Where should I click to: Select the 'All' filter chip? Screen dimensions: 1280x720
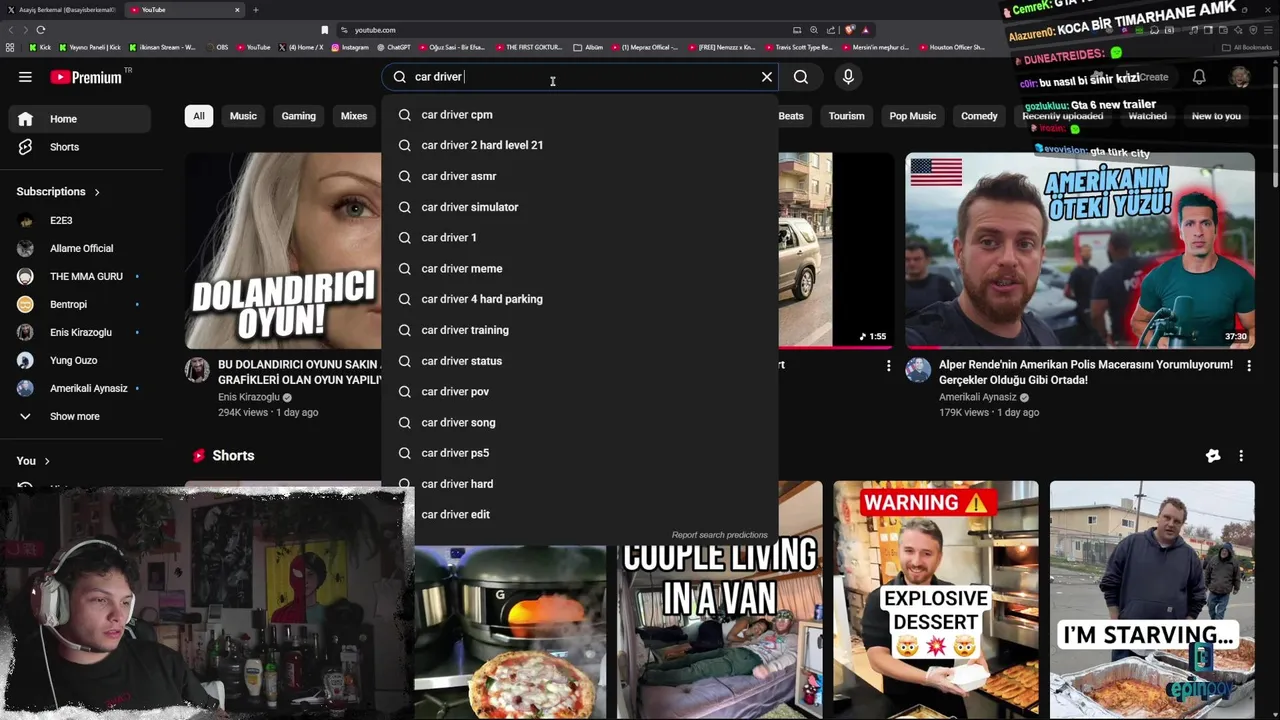pyautogui.click(x=199, y=116)
